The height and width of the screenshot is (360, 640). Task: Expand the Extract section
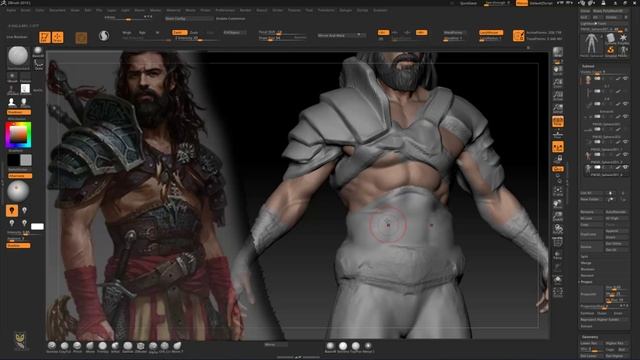(x=587, y=326)
